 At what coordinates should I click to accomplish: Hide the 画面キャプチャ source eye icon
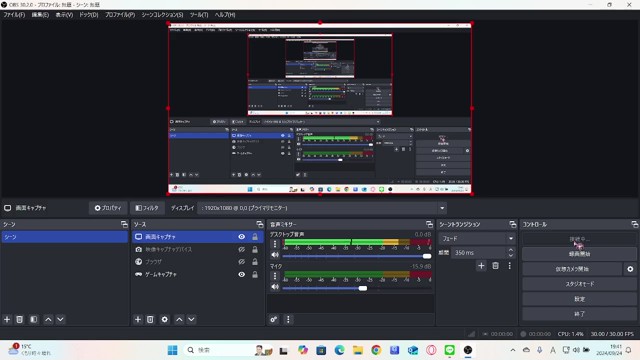click(x=242, y=237)
